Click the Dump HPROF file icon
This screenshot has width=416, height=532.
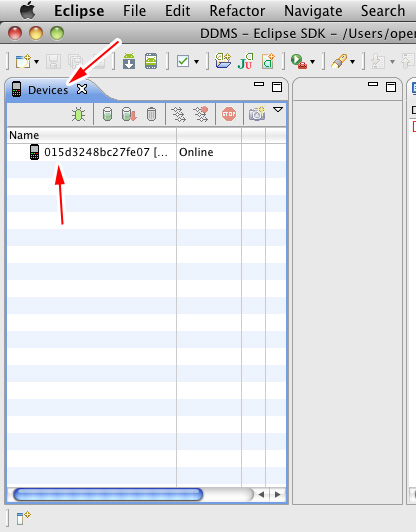(129, 114)
